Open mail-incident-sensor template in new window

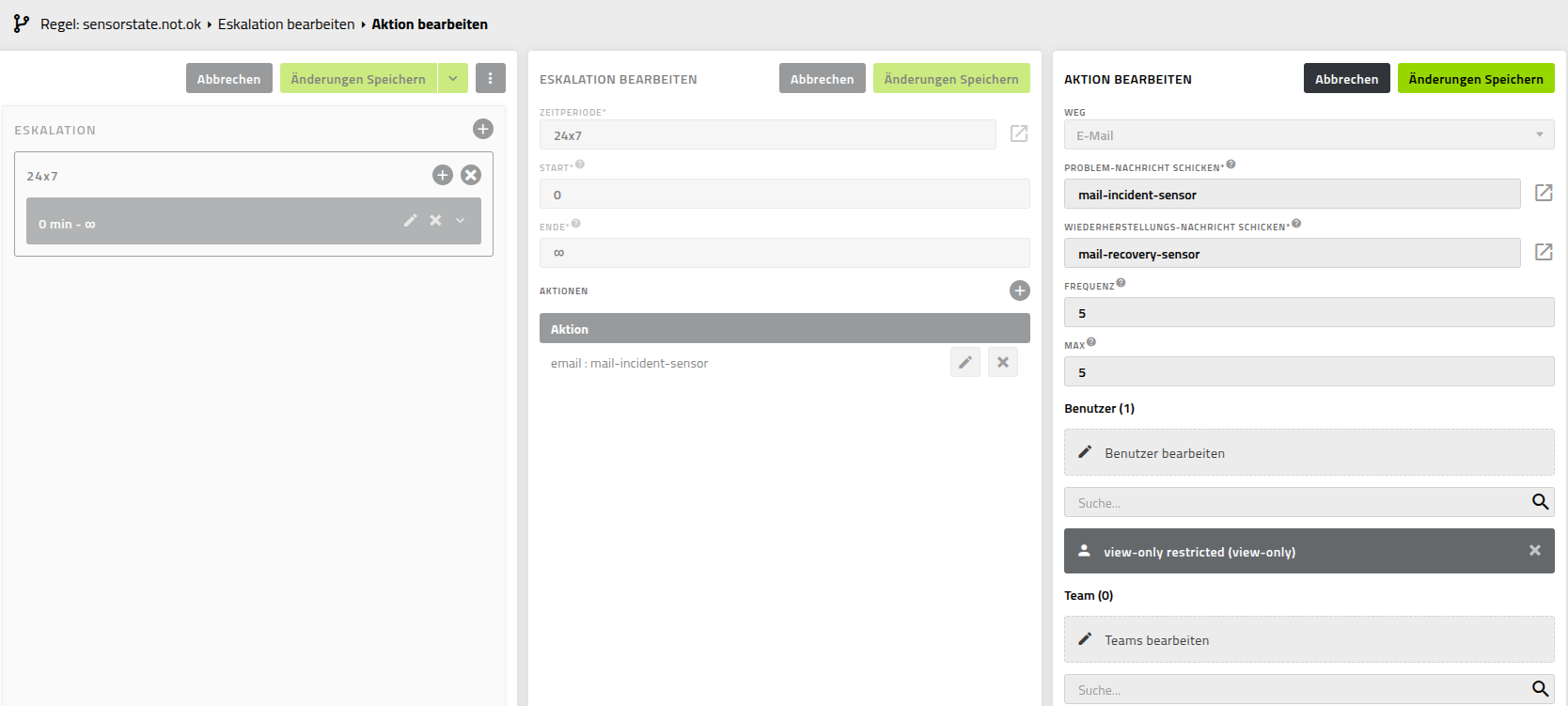point(1543,193)
